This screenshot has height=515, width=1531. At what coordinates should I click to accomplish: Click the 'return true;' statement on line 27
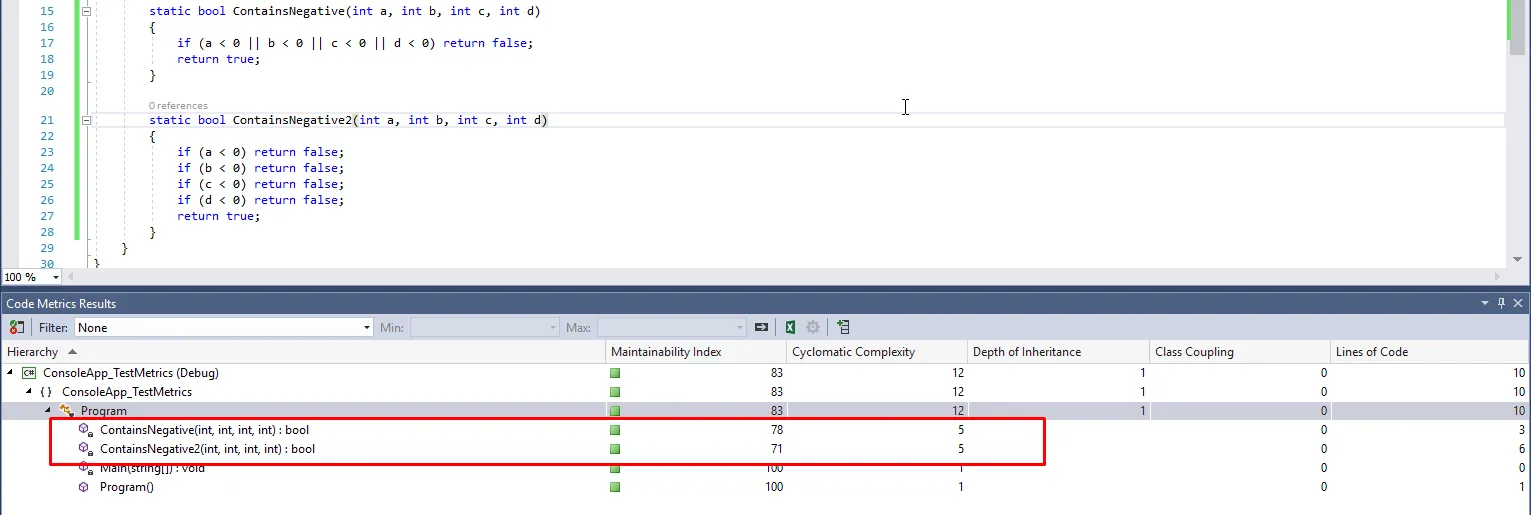[218, 216]
